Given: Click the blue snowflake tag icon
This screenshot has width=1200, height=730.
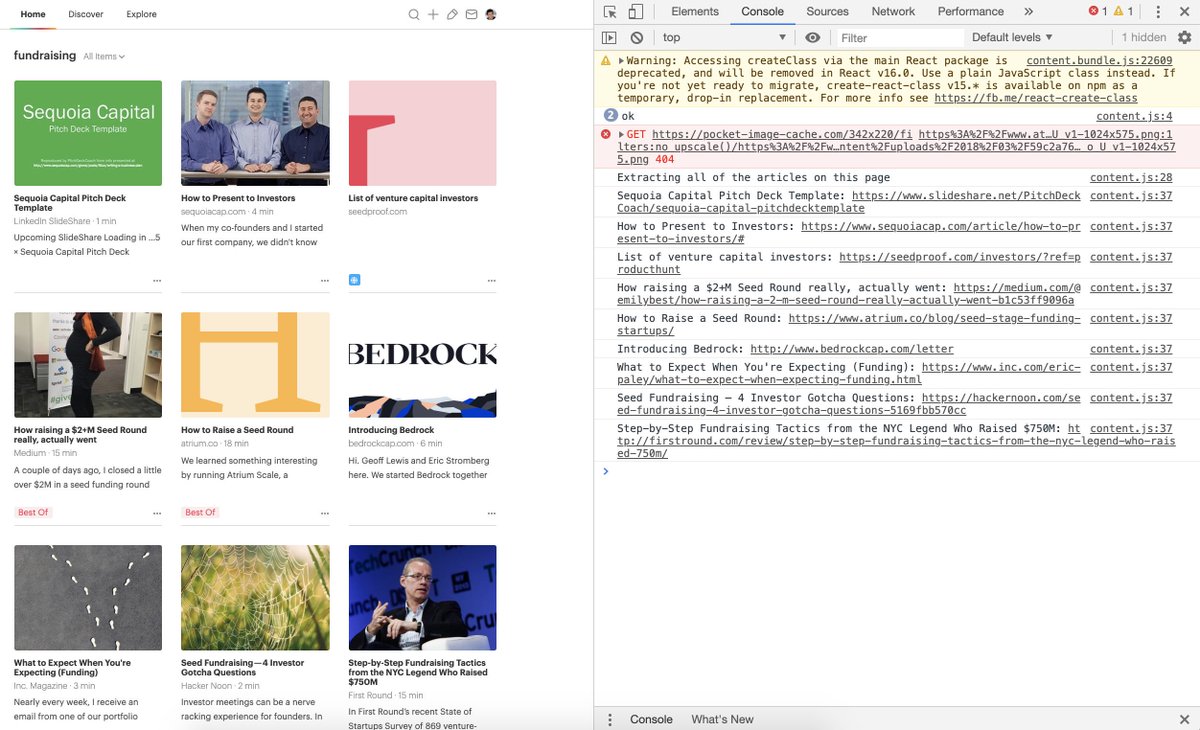Looking at the screenshot, I should click(354, 279).
